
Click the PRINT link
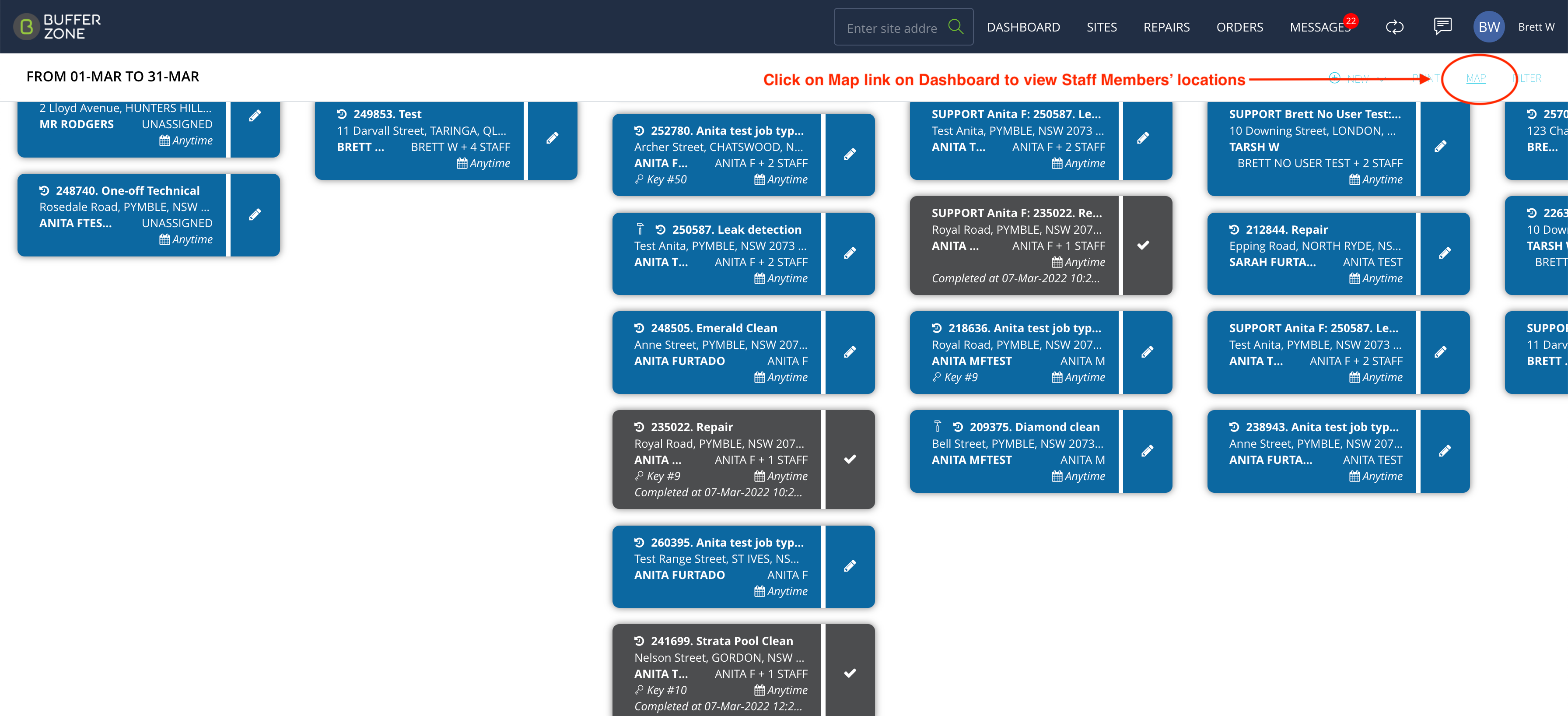tap(1426, 78)
